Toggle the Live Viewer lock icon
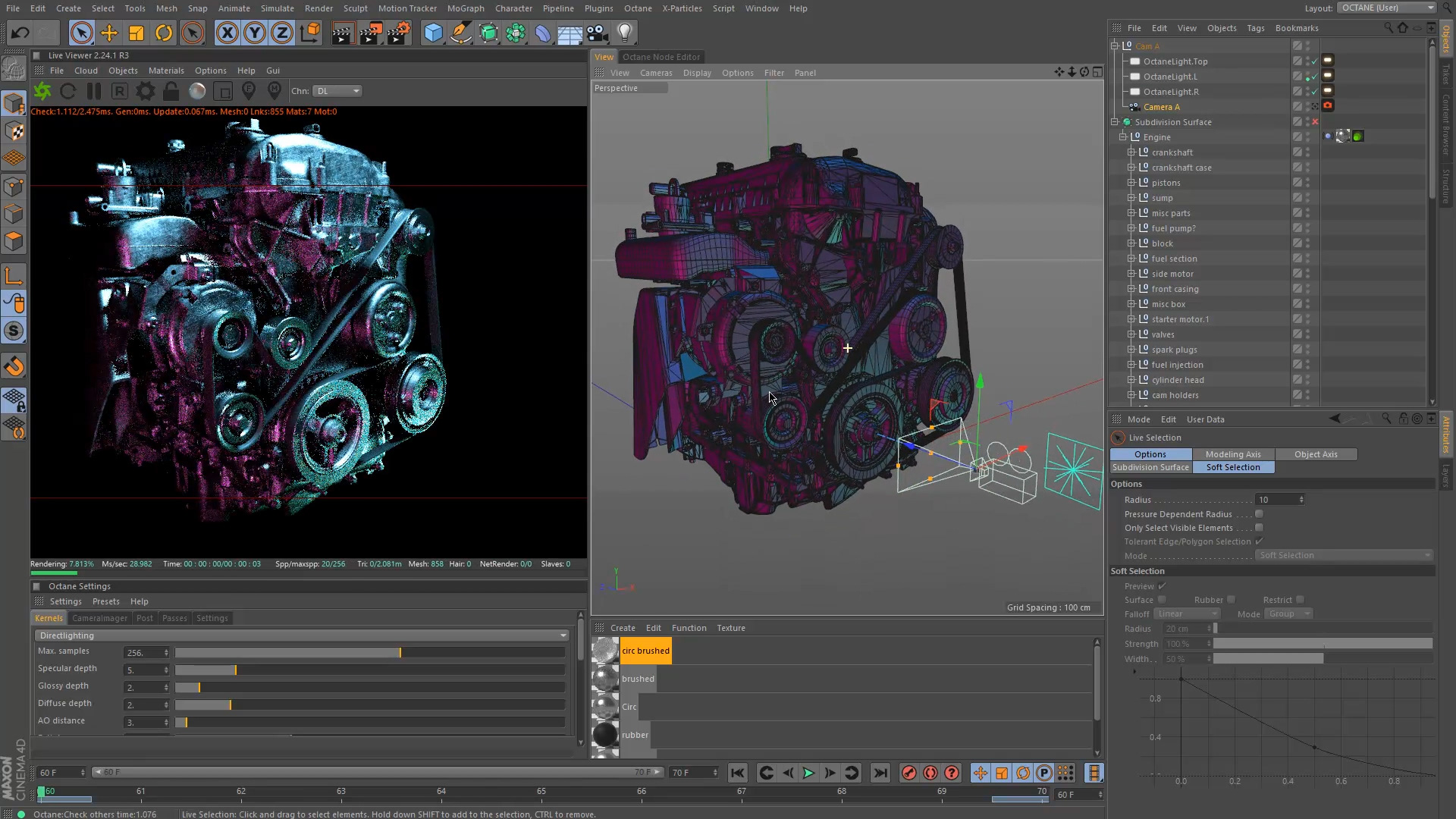The image size is (1456, 819). point(171,91)
